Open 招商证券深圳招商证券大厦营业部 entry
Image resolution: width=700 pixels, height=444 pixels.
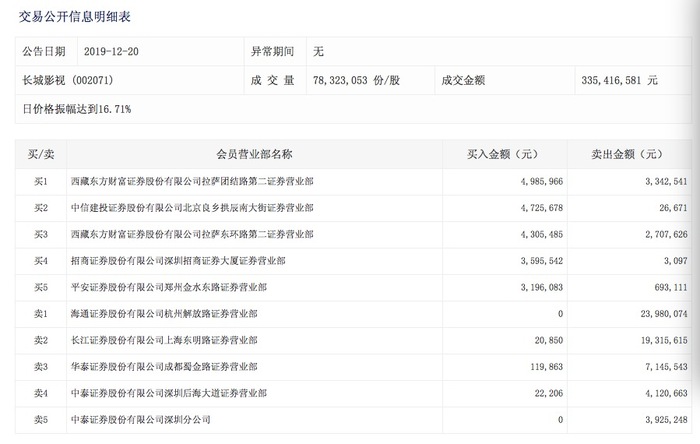pos(178,261)
